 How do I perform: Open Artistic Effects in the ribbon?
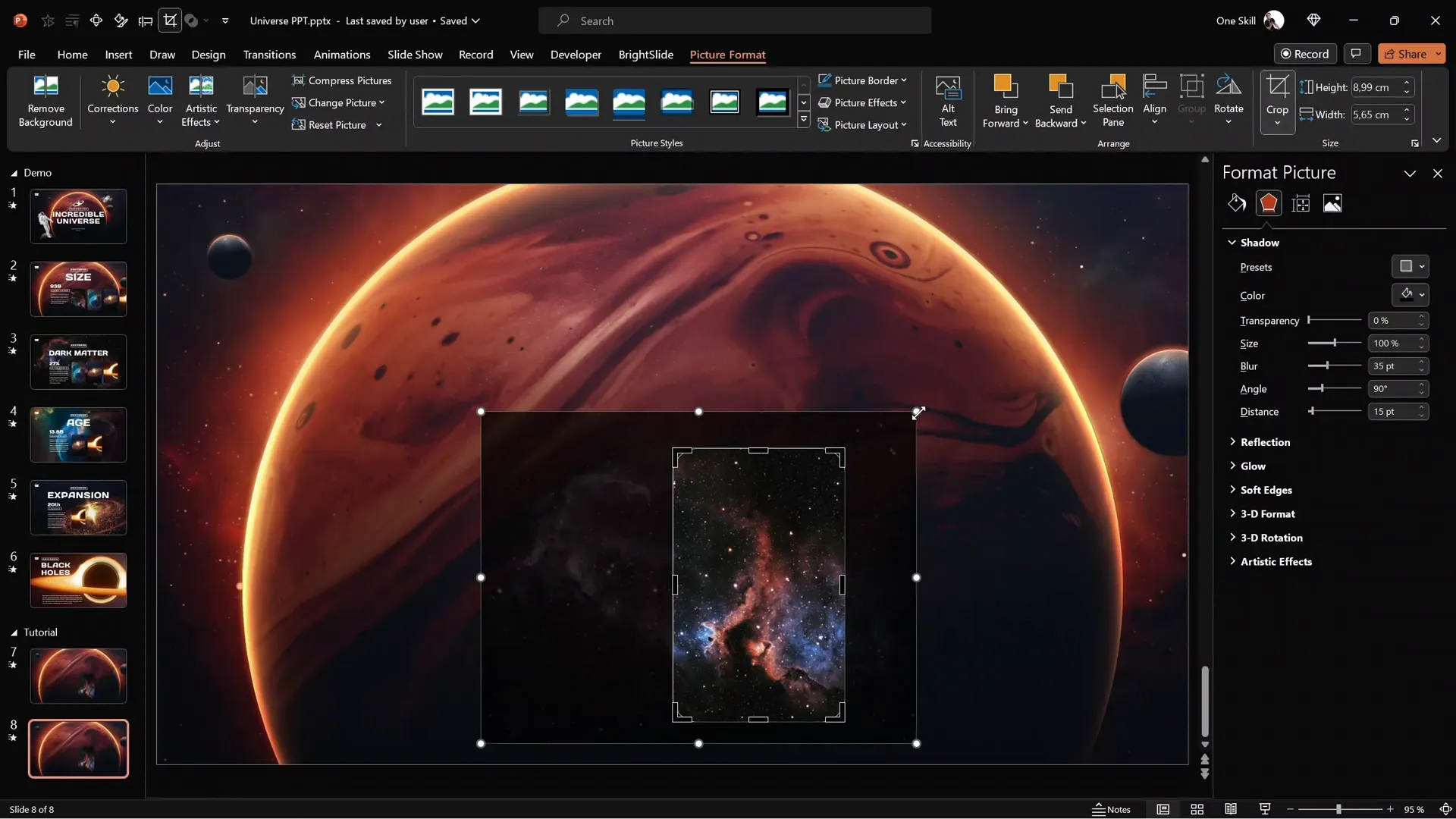[x=201, y=100]
